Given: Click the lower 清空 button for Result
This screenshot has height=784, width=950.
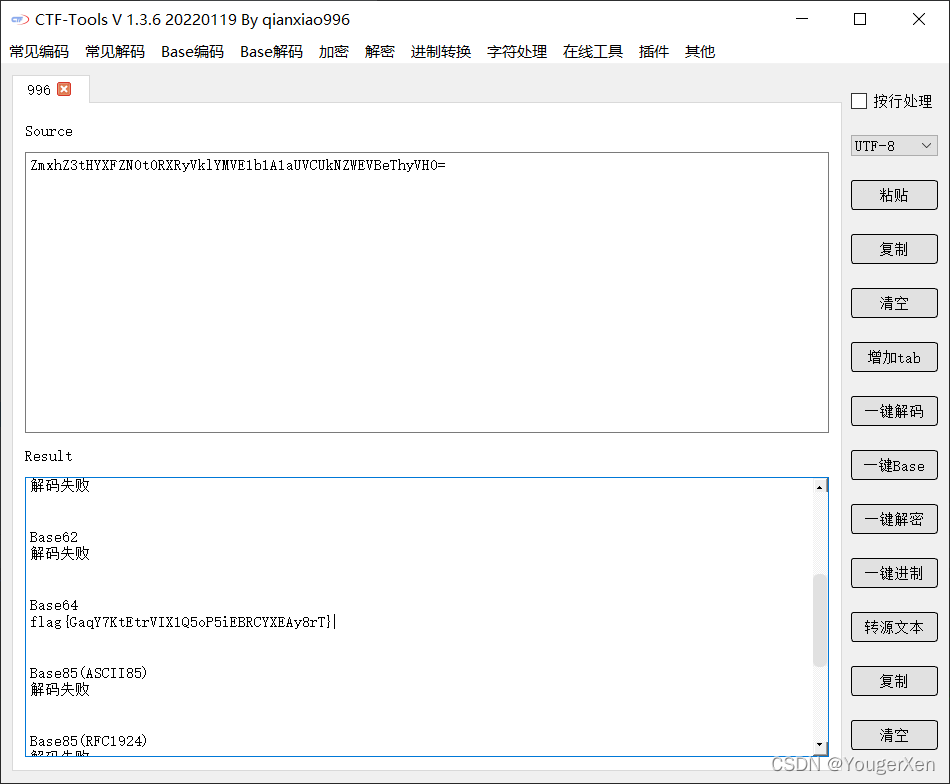Looking at the screenshot, I should coord(894,735).
